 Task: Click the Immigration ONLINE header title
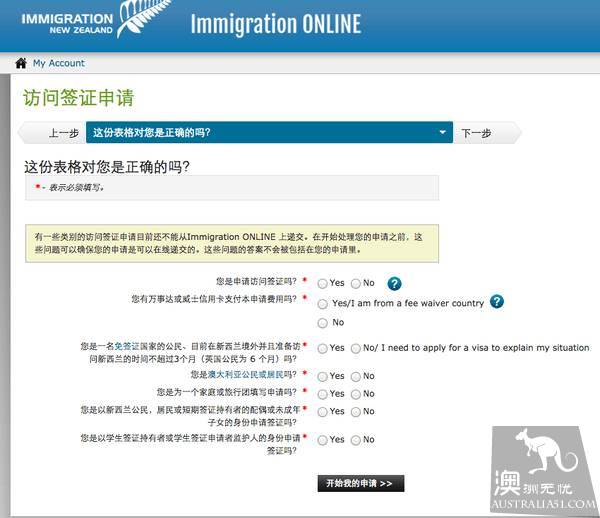pos(276,24)
